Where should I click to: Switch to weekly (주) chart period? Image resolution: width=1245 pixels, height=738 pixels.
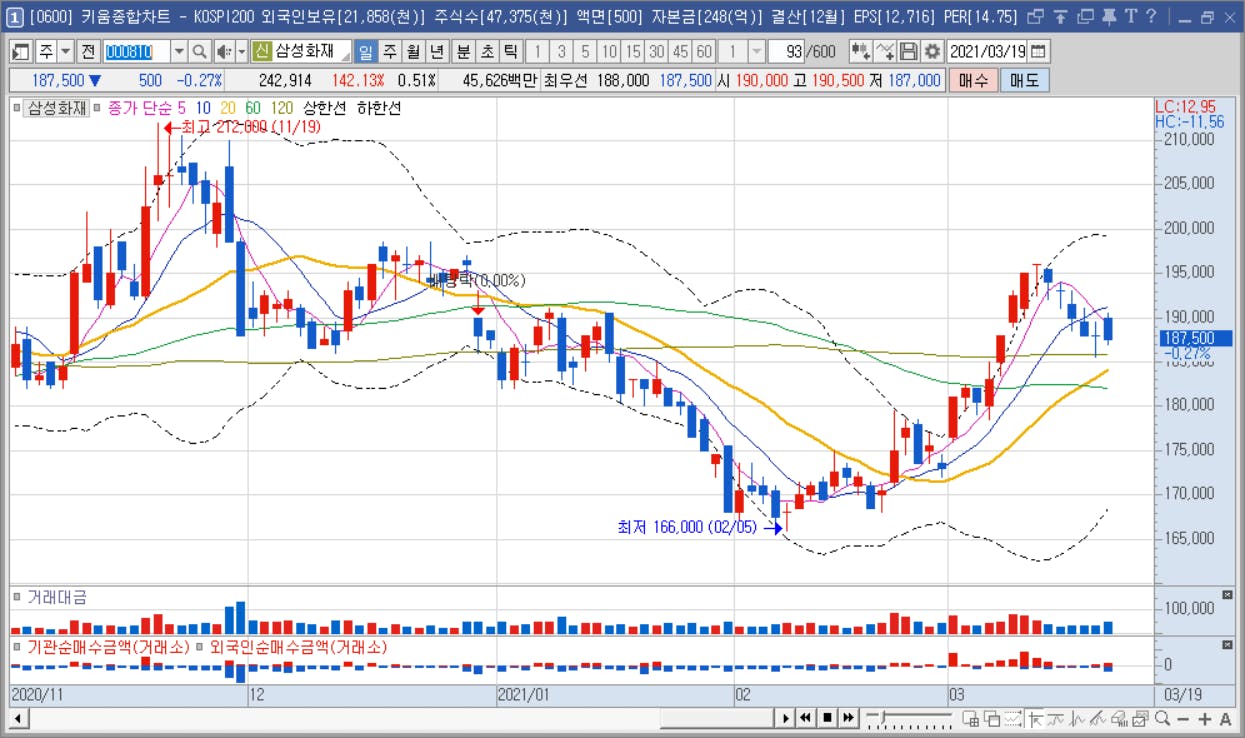tap(389, 51)
